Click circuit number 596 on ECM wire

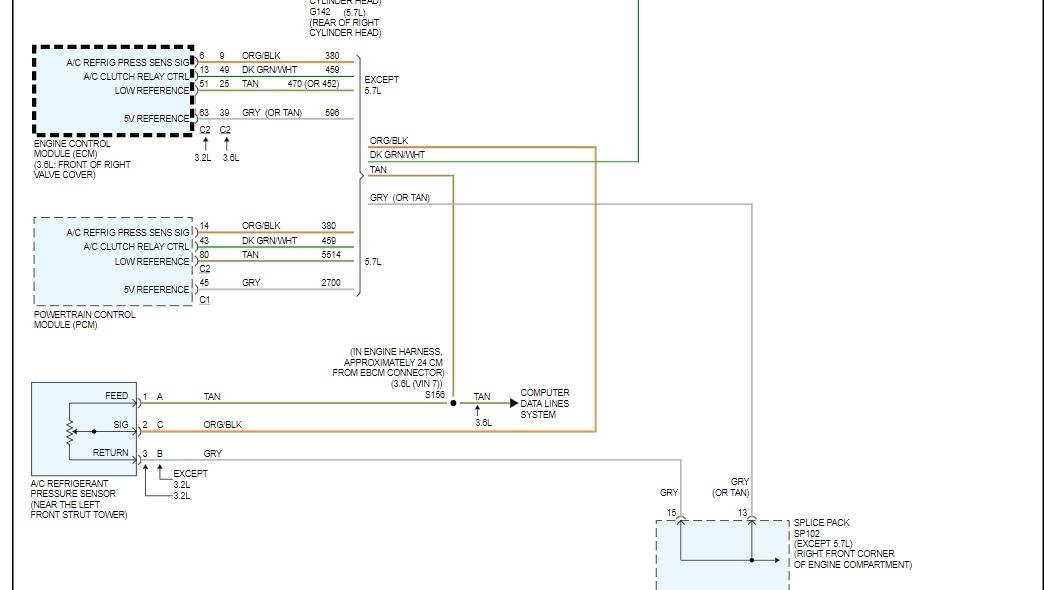click(x=332, y=113)
